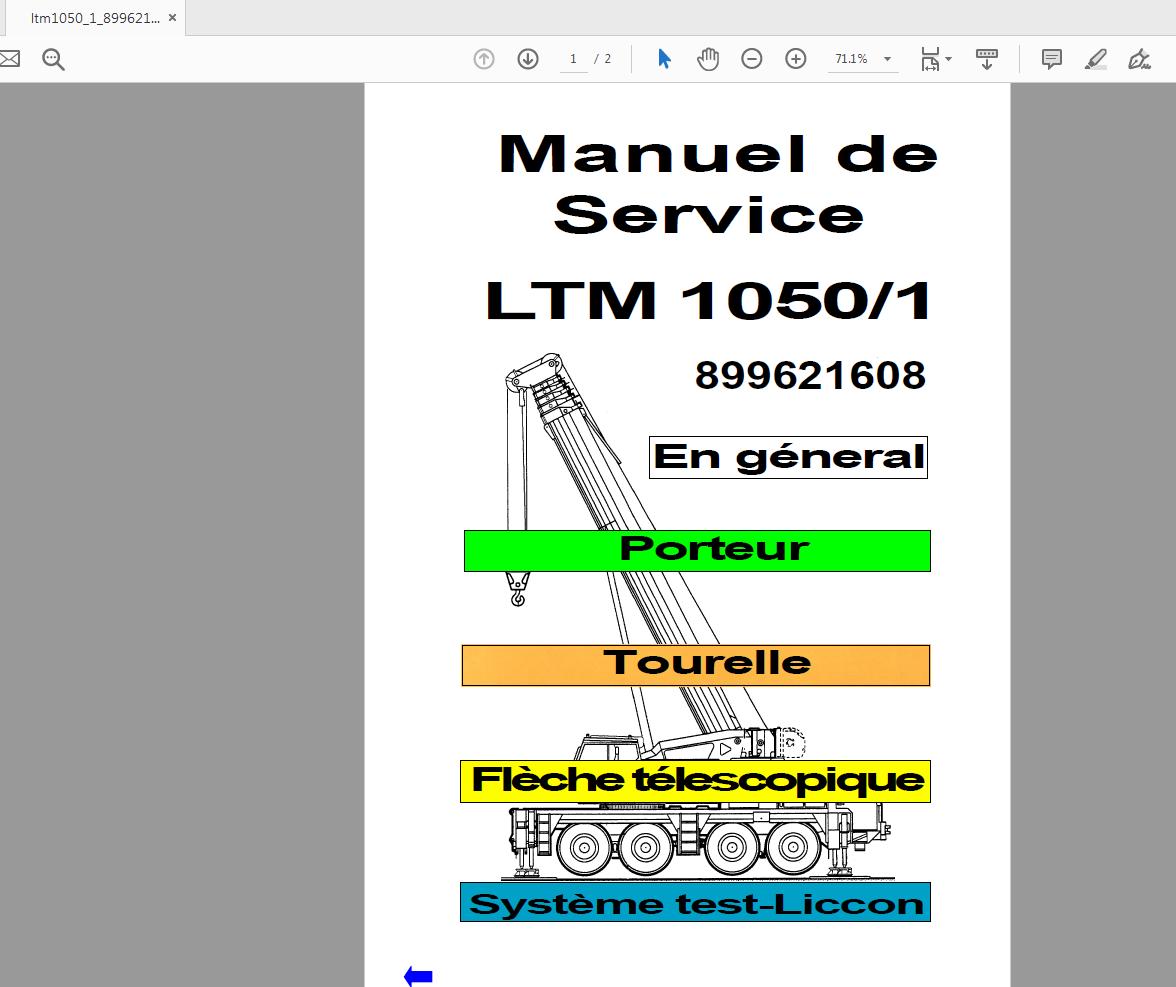Open the orange Tourelle section
1176x987 pixels.
(x=696, y=665)
